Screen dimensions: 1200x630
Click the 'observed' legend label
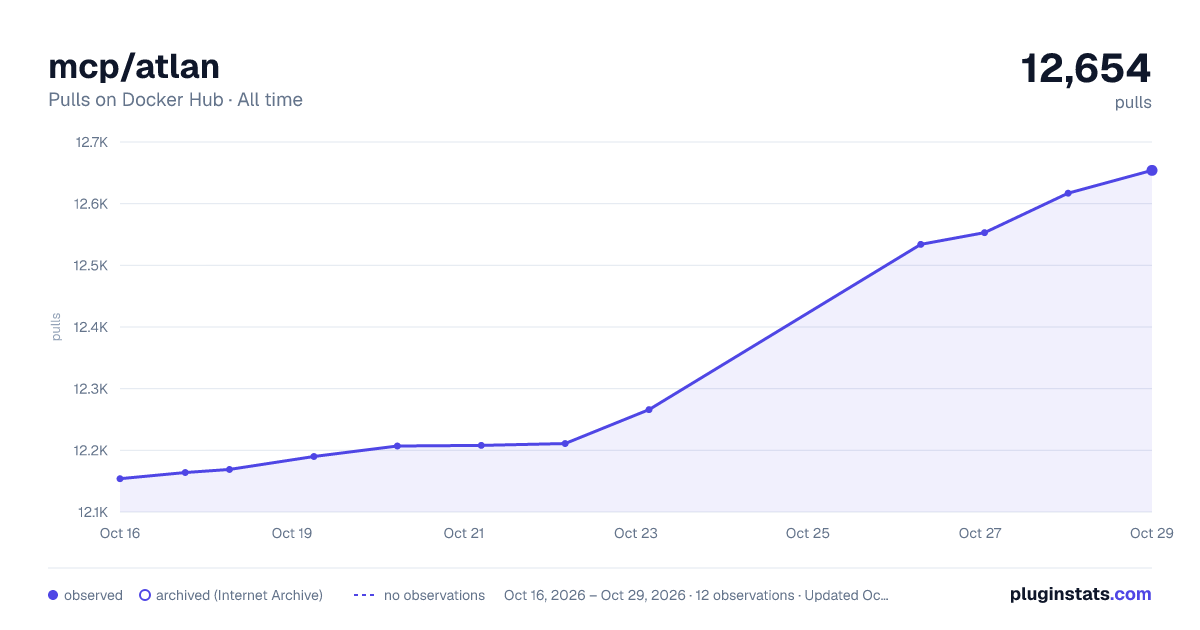click(93, 595)
